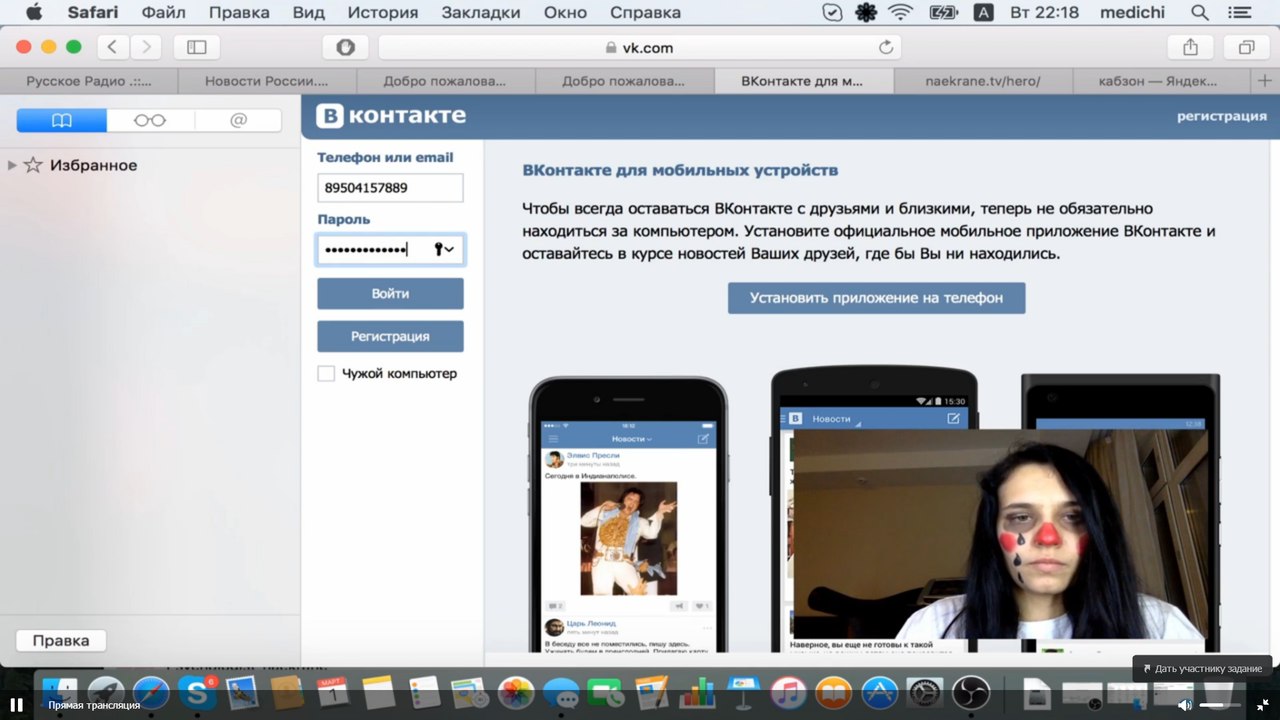Click the Пароль password field
The width and height of the screenshot is (1280, 720).
390,249
